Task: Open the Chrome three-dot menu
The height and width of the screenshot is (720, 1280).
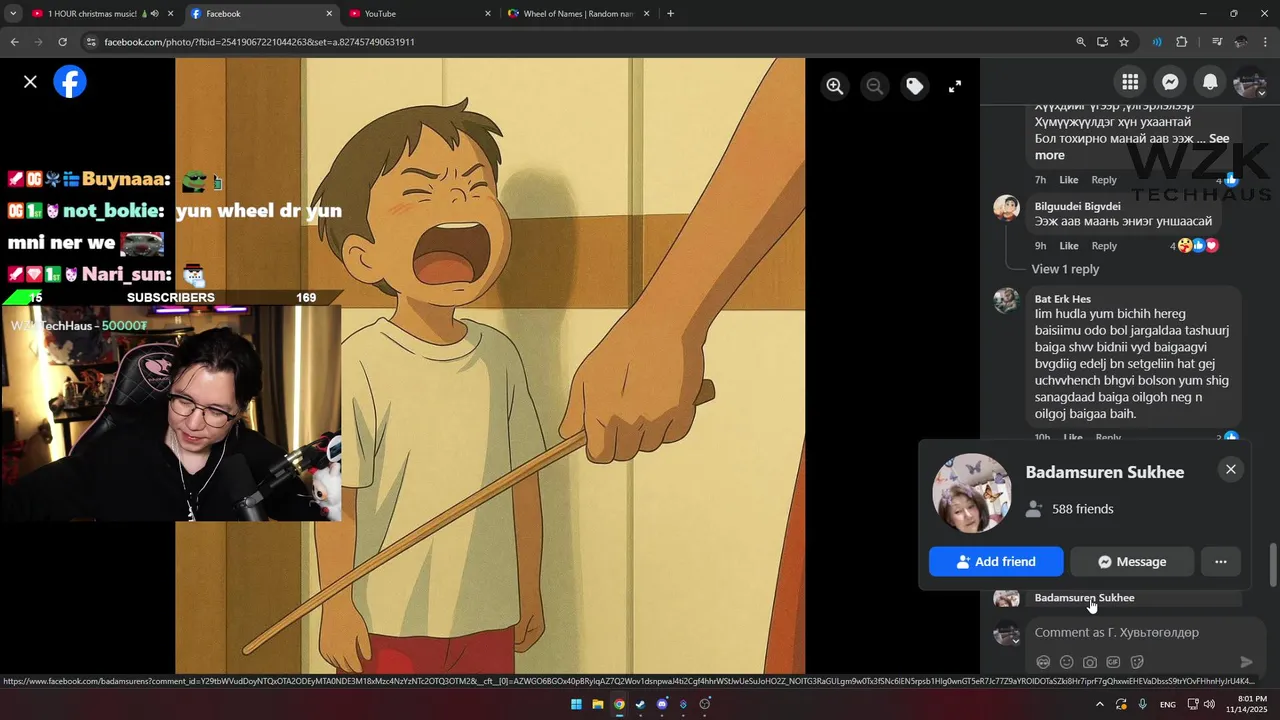Action: click(1266, 42)
